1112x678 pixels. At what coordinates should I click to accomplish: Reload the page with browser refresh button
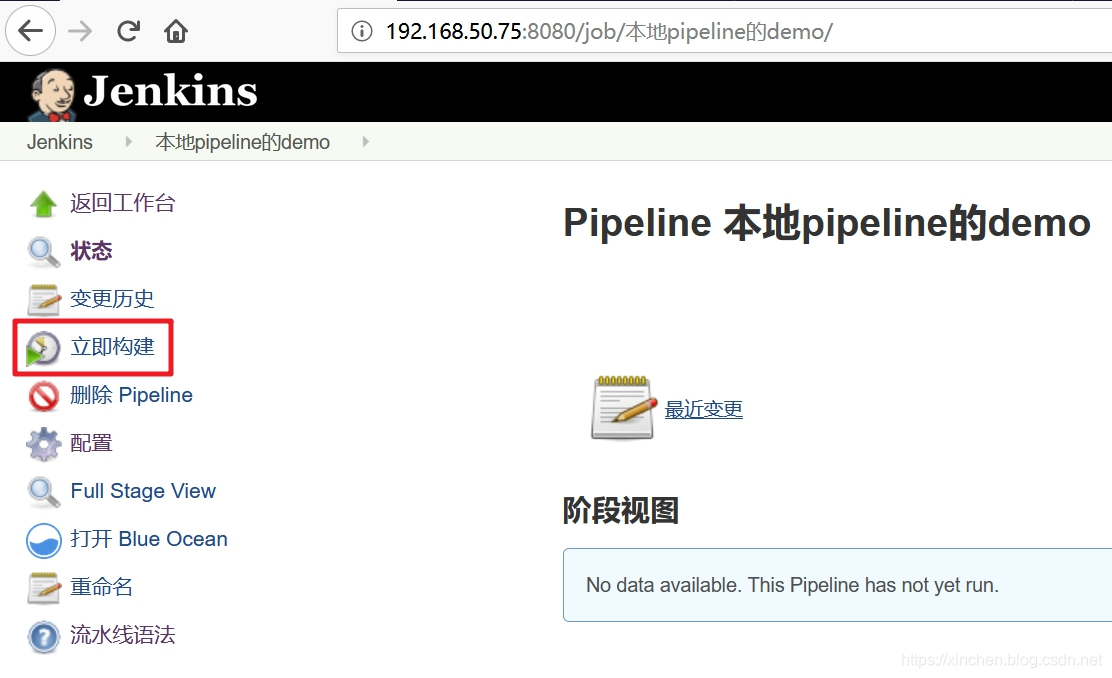point(128,30)
